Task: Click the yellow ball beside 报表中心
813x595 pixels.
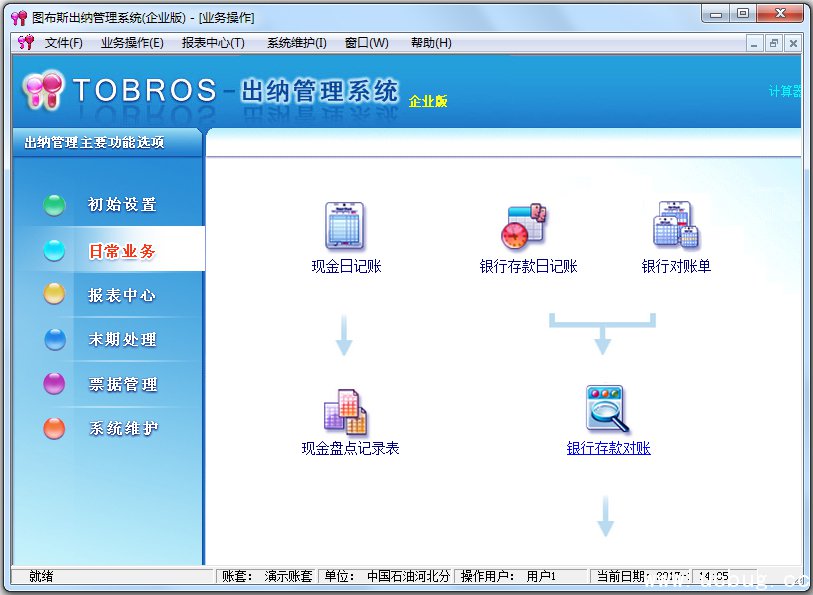Action: (x=54, y=294)
